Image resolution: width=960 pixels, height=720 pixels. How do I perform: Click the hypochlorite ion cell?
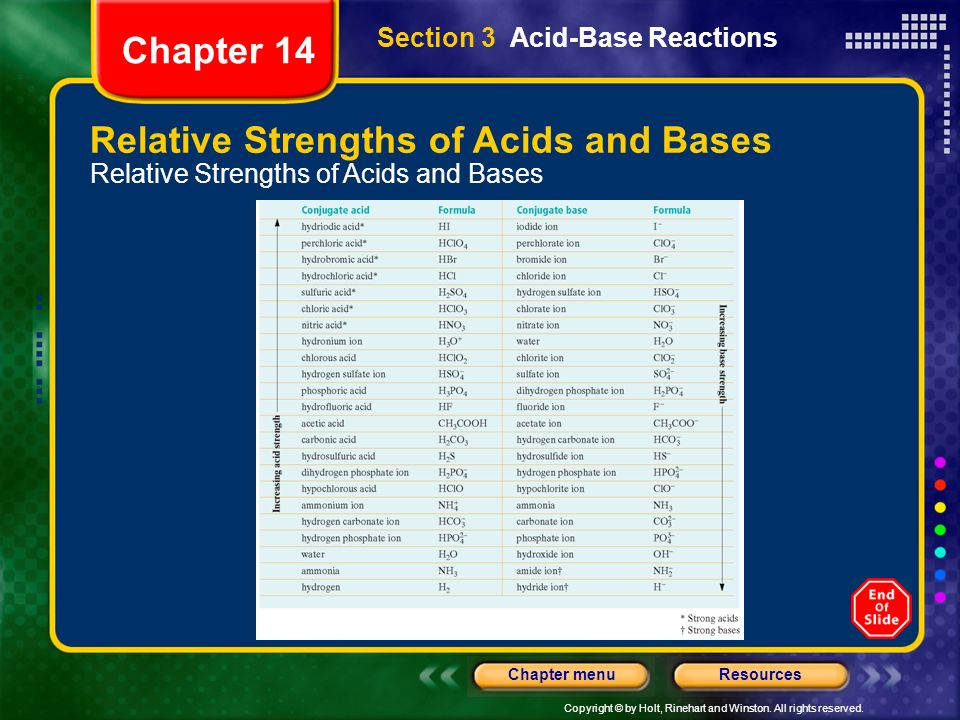[x=550, y=489]
